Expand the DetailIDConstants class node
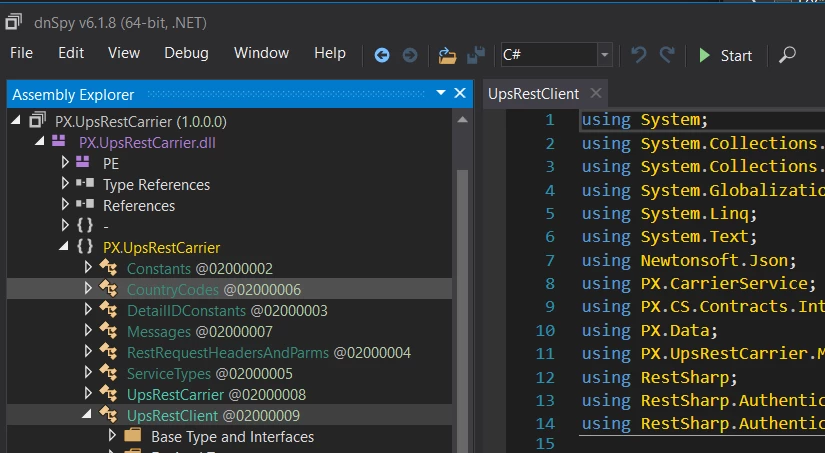This screenshot has height=453, width=825. point(88,309)
